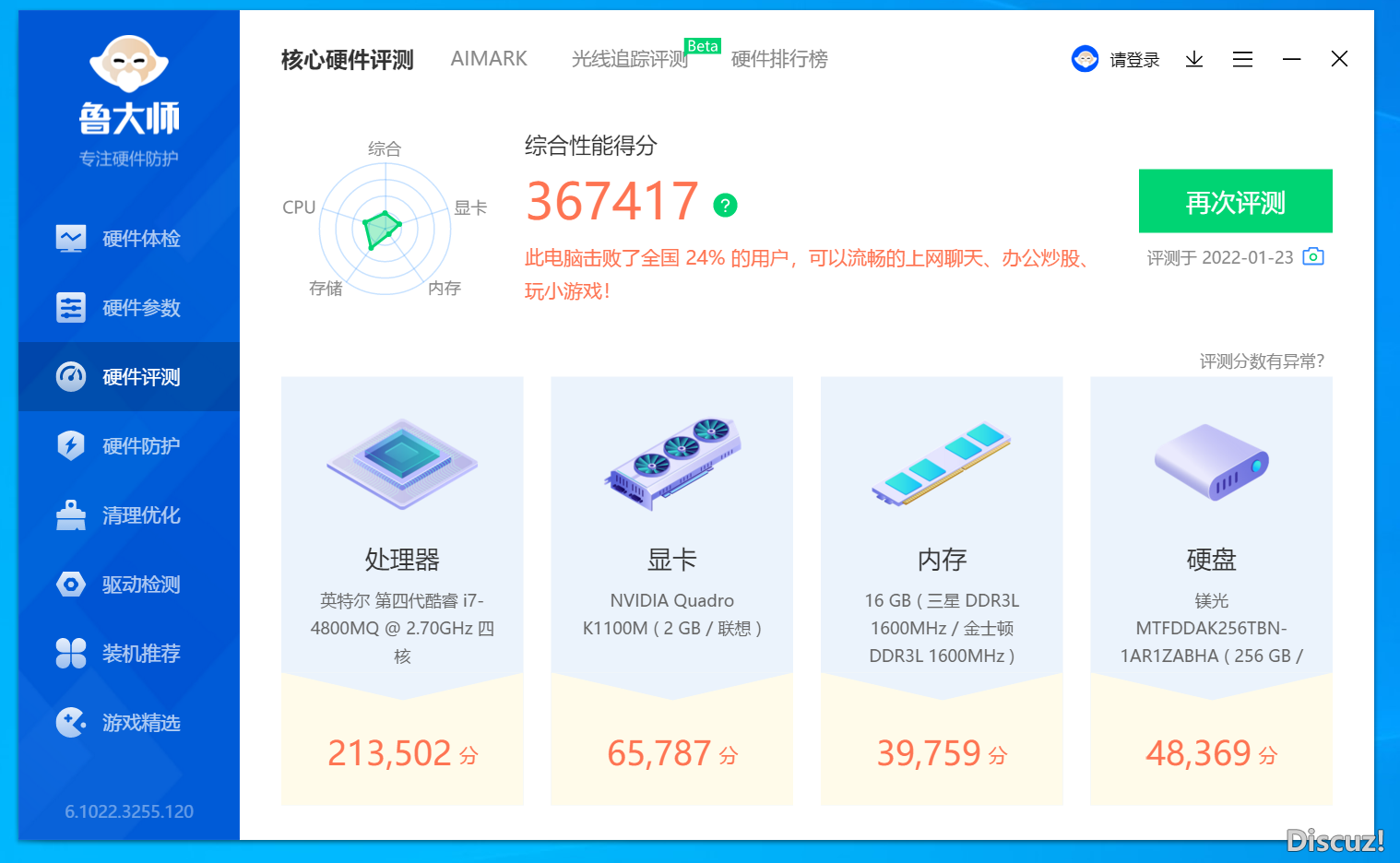This screenshot has width=1400, height=863.
Task: Go to 装机推荐 in sidebar
Action: [140, 654]
